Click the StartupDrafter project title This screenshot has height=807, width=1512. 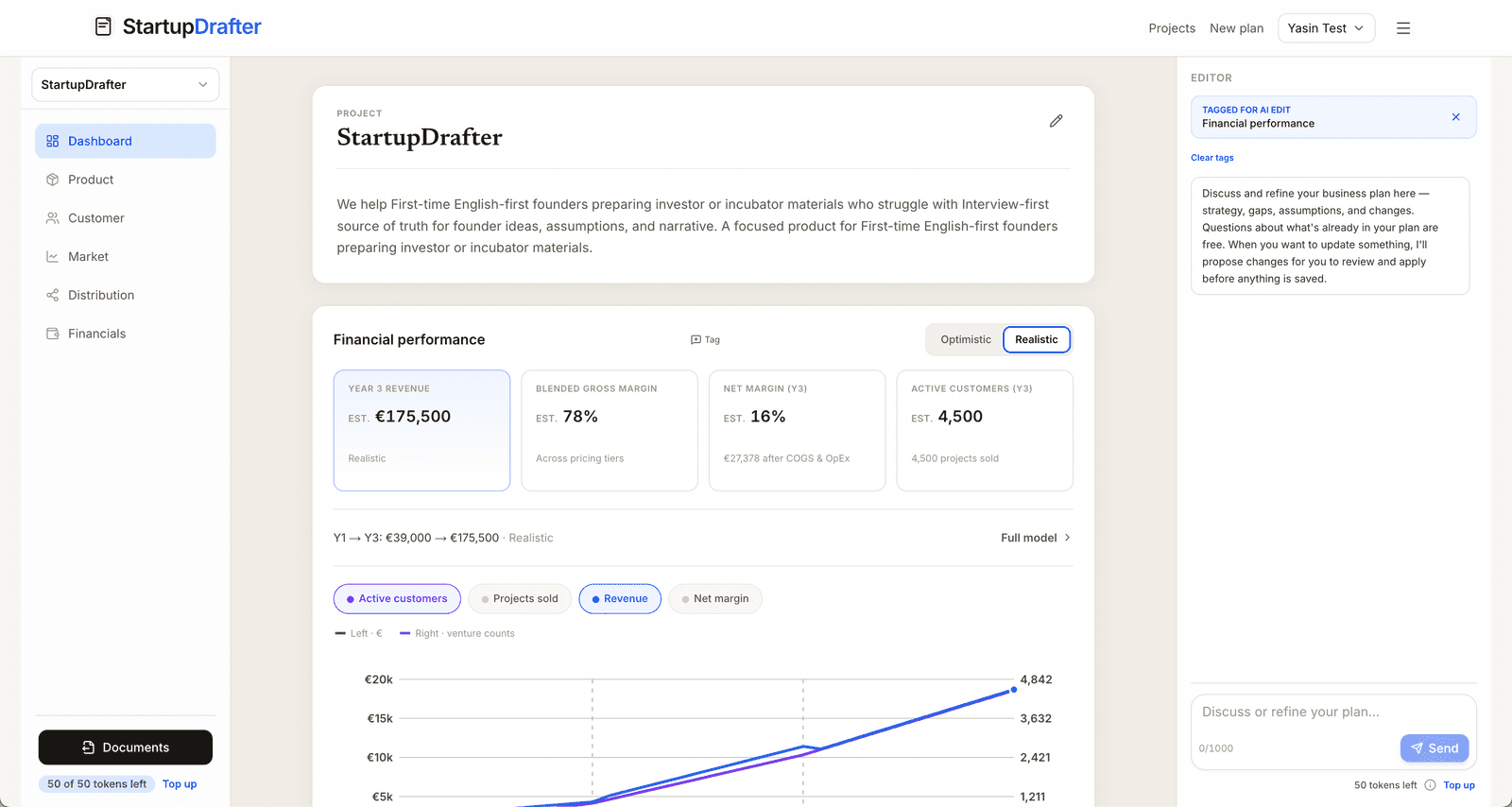420,138
